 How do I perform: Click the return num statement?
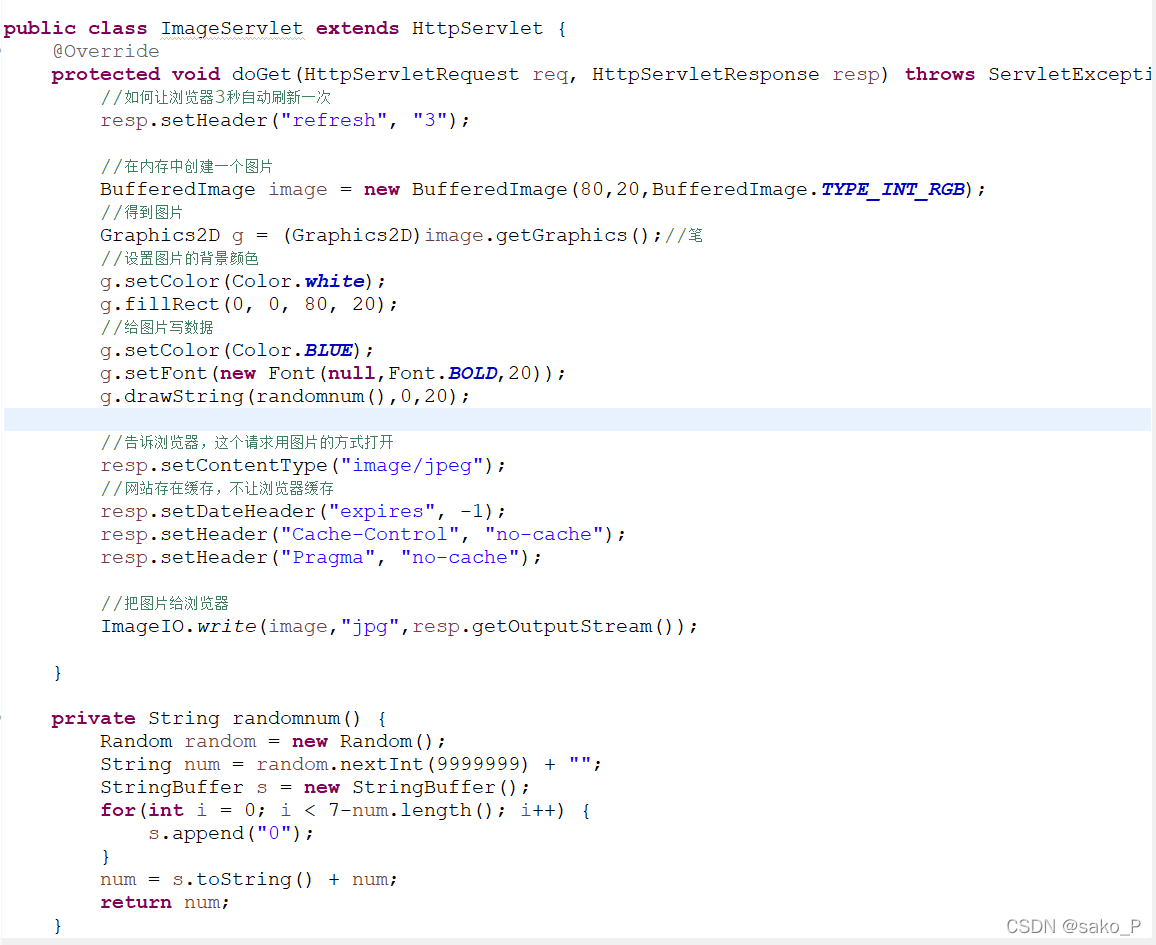click(x=164, y=903)
